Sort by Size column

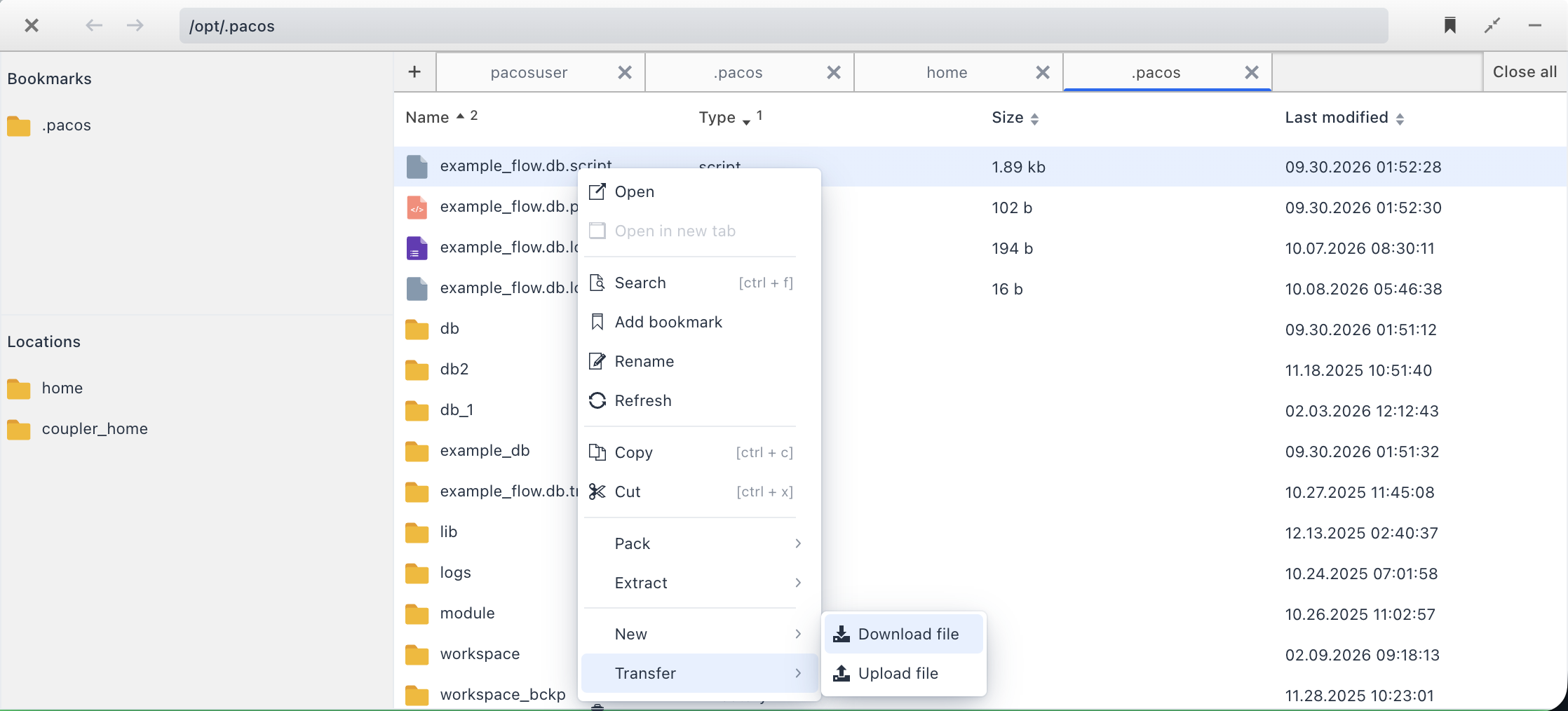[1015, 118]
